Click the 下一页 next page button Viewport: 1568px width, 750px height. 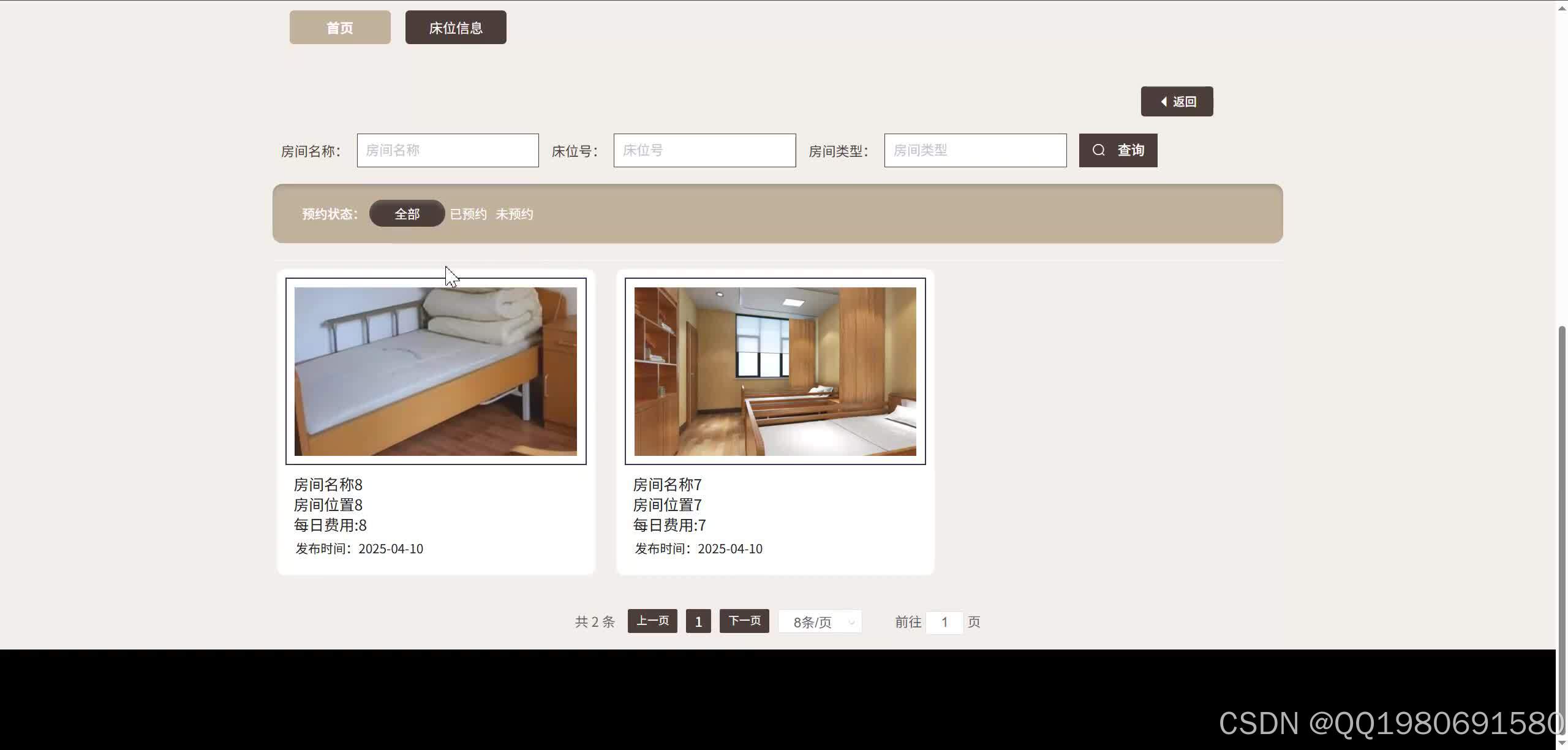pyautogui.click(x=743, y=621)
